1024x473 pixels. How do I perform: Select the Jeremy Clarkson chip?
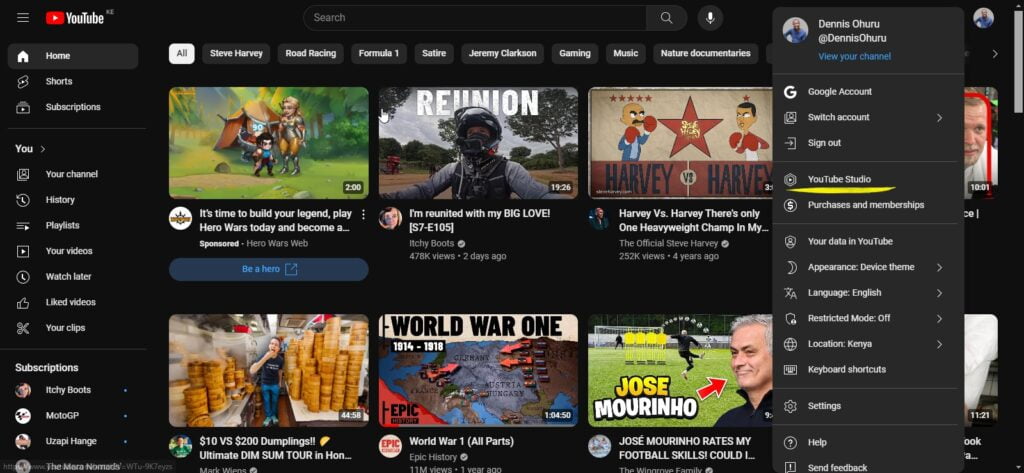pos(502,54)
